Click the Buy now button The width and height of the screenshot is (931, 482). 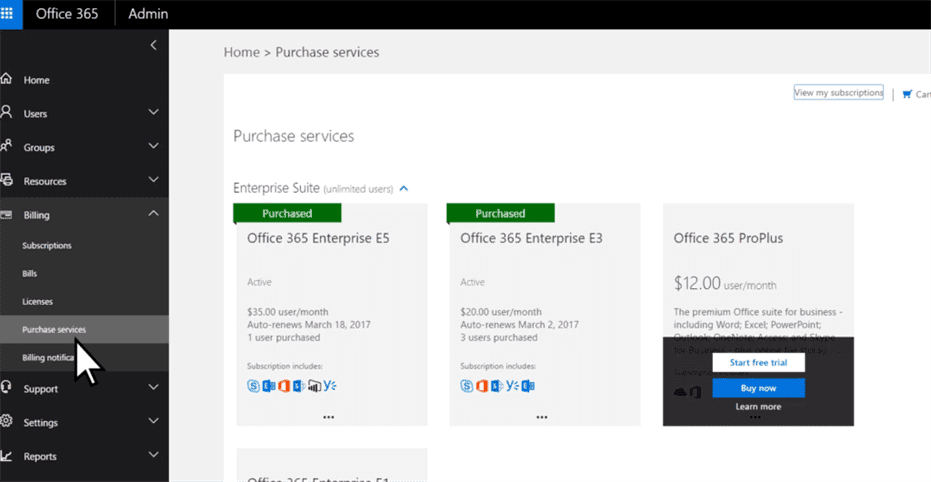759,388
